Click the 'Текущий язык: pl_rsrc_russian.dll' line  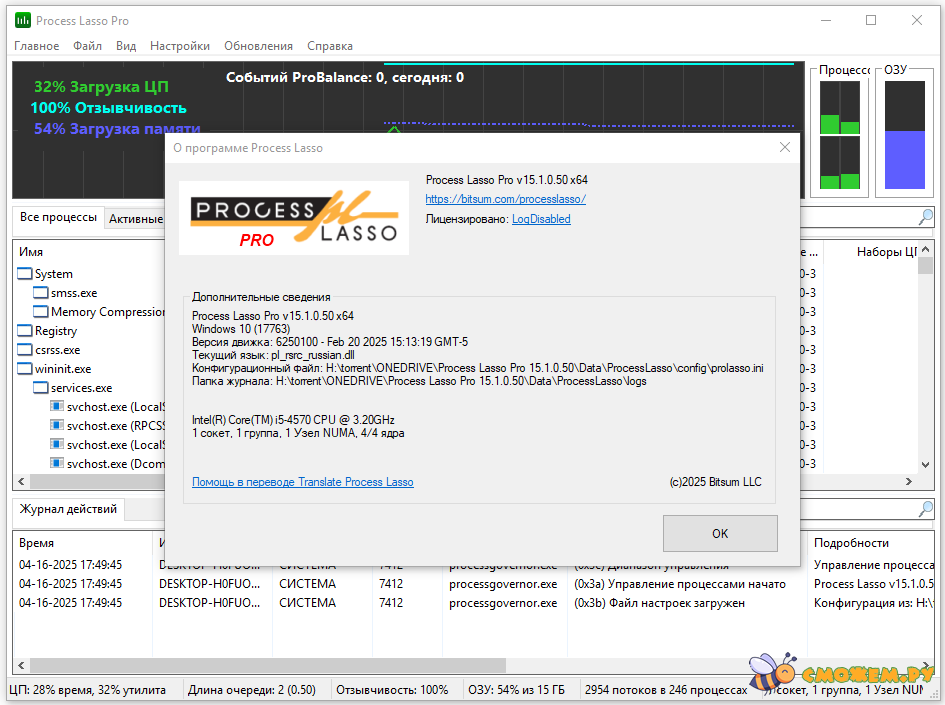point(273,355)
